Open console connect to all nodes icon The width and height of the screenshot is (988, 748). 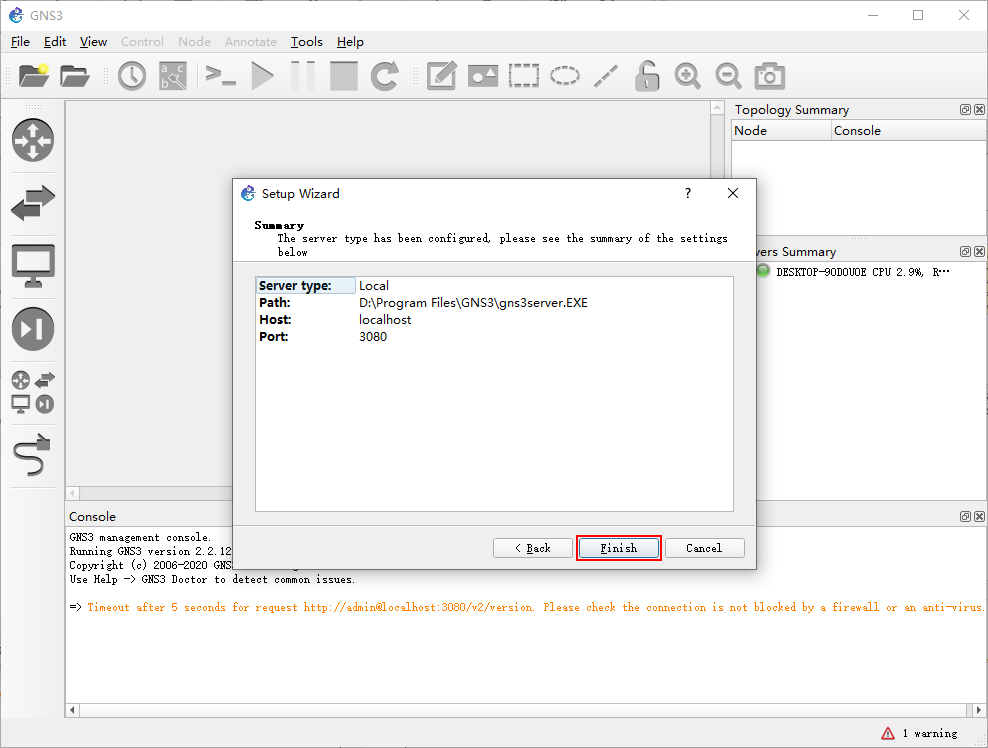[x=221, y=76]
